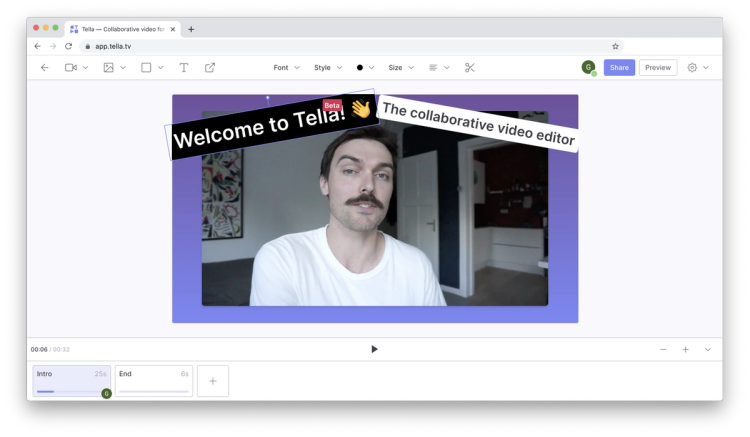
Task: Expand the shape options chevron
Action: 161,68
